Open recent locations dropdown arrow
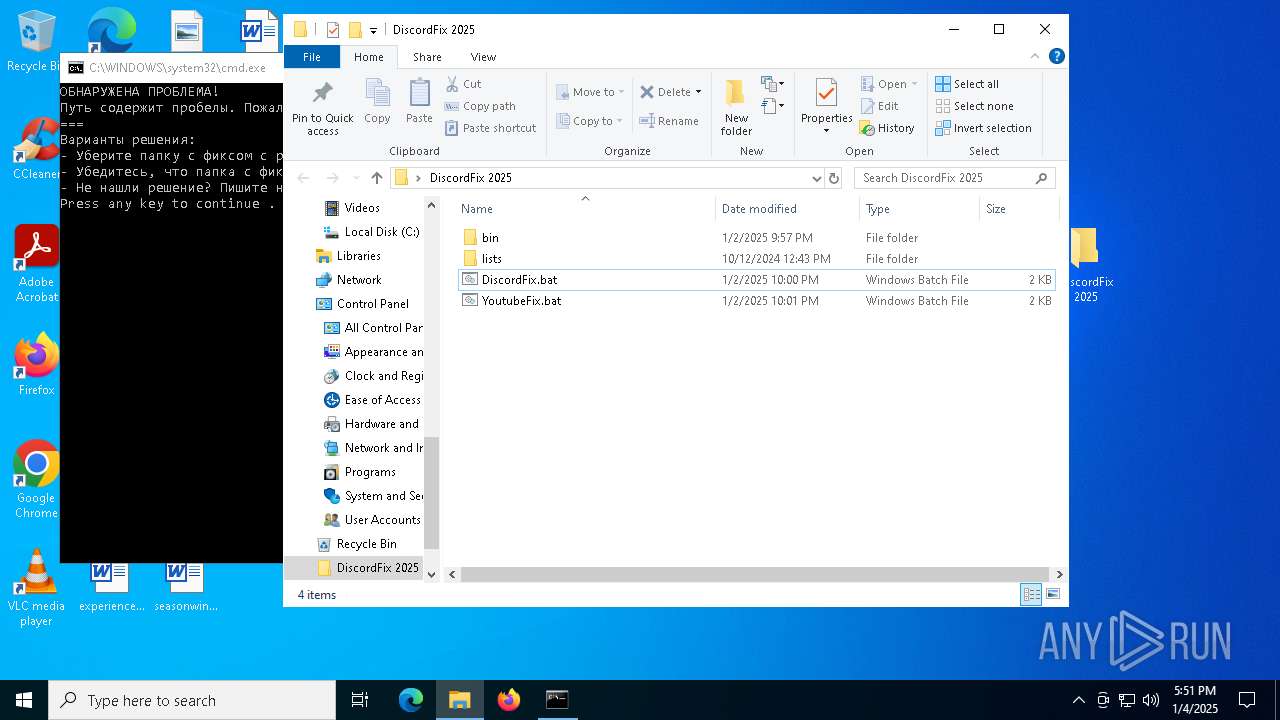 355,178
